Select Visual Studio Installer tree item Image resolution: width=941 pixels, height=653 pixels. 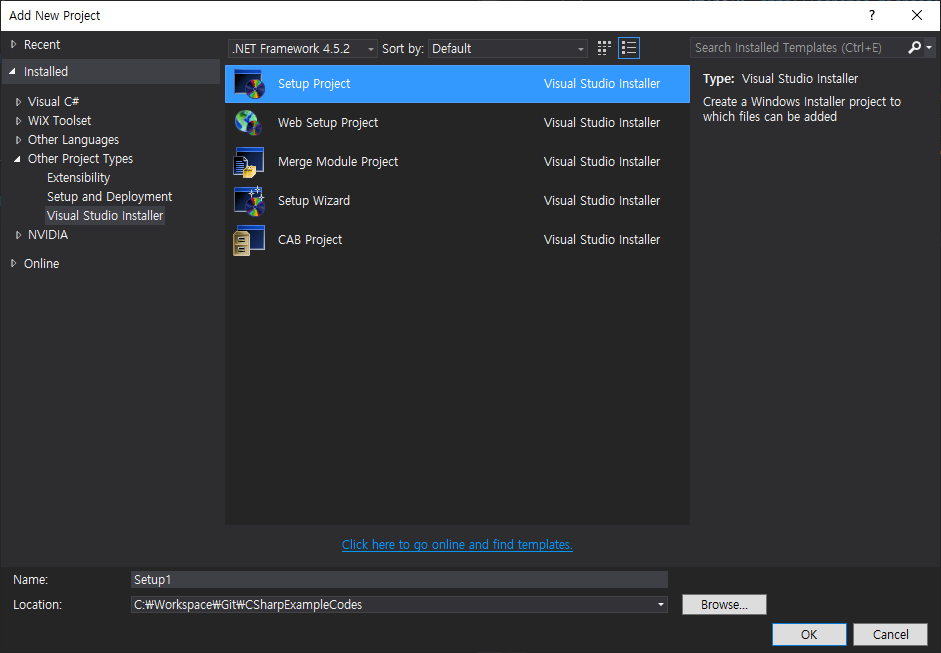105,215
